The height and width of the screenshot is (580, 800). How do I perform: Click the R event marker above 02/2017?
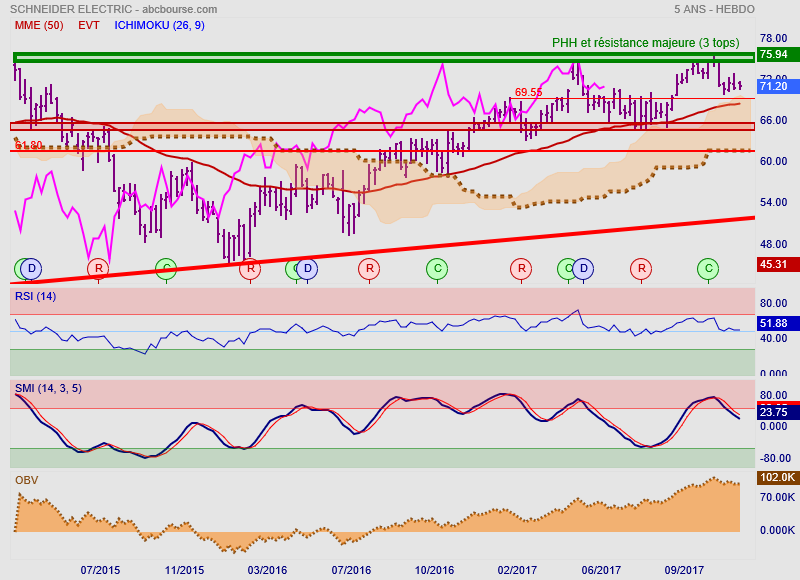tap(521, 268)
